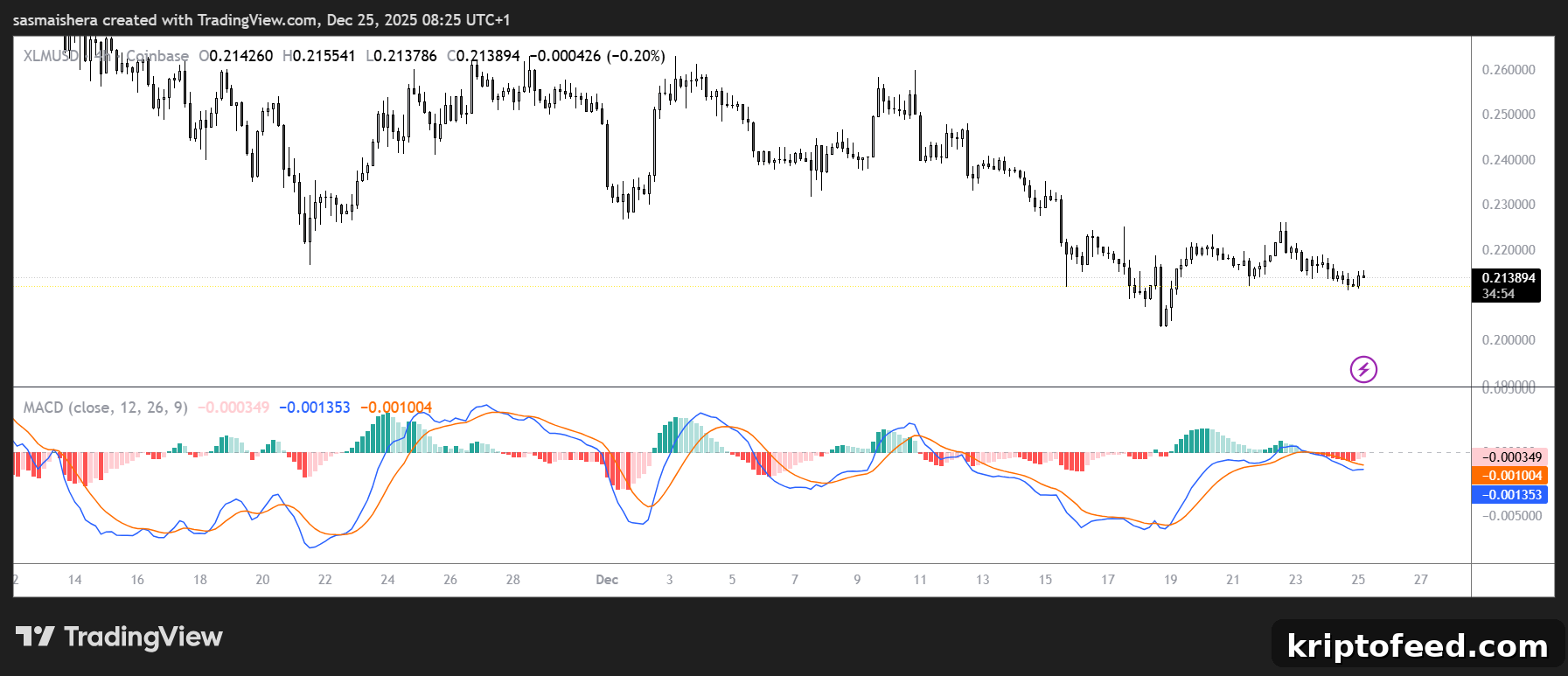Click the 0.200000 price axis label
1568x676 pixels.
[x=1509, y=340]
